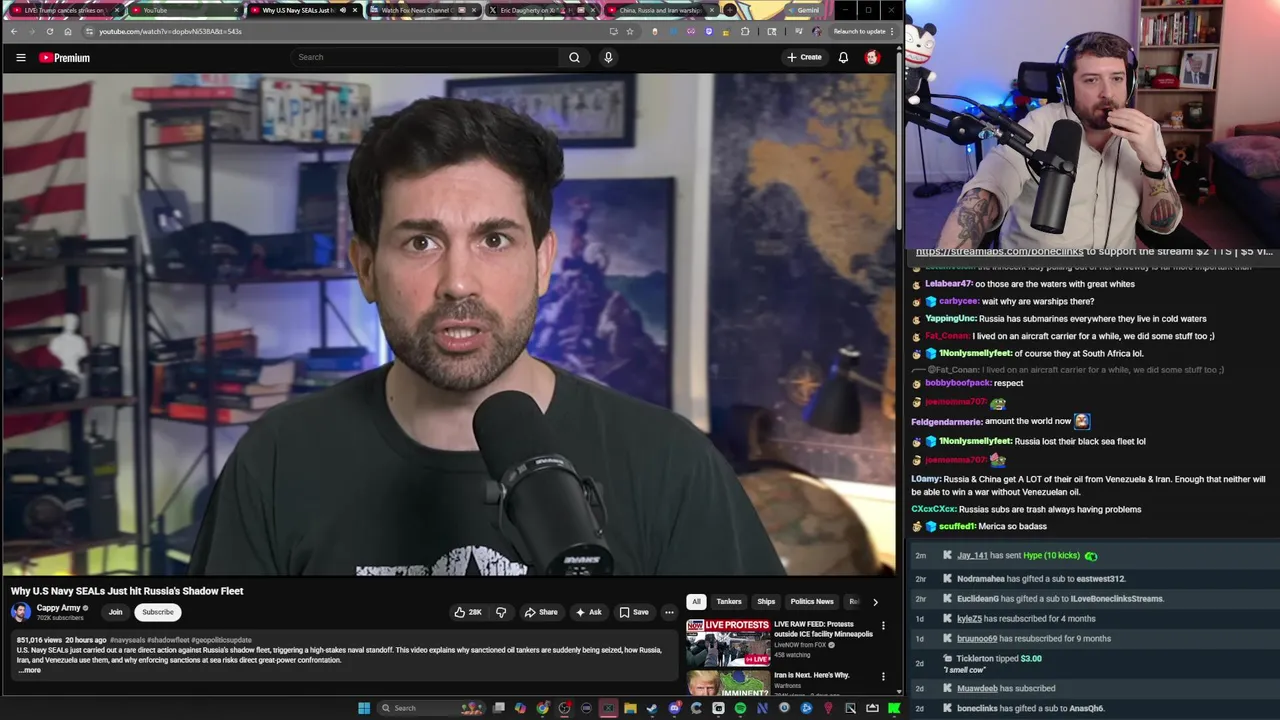Go back in browser history
Image resolution: width=1280 pixels, height=720 pixels.
[14, 31]
